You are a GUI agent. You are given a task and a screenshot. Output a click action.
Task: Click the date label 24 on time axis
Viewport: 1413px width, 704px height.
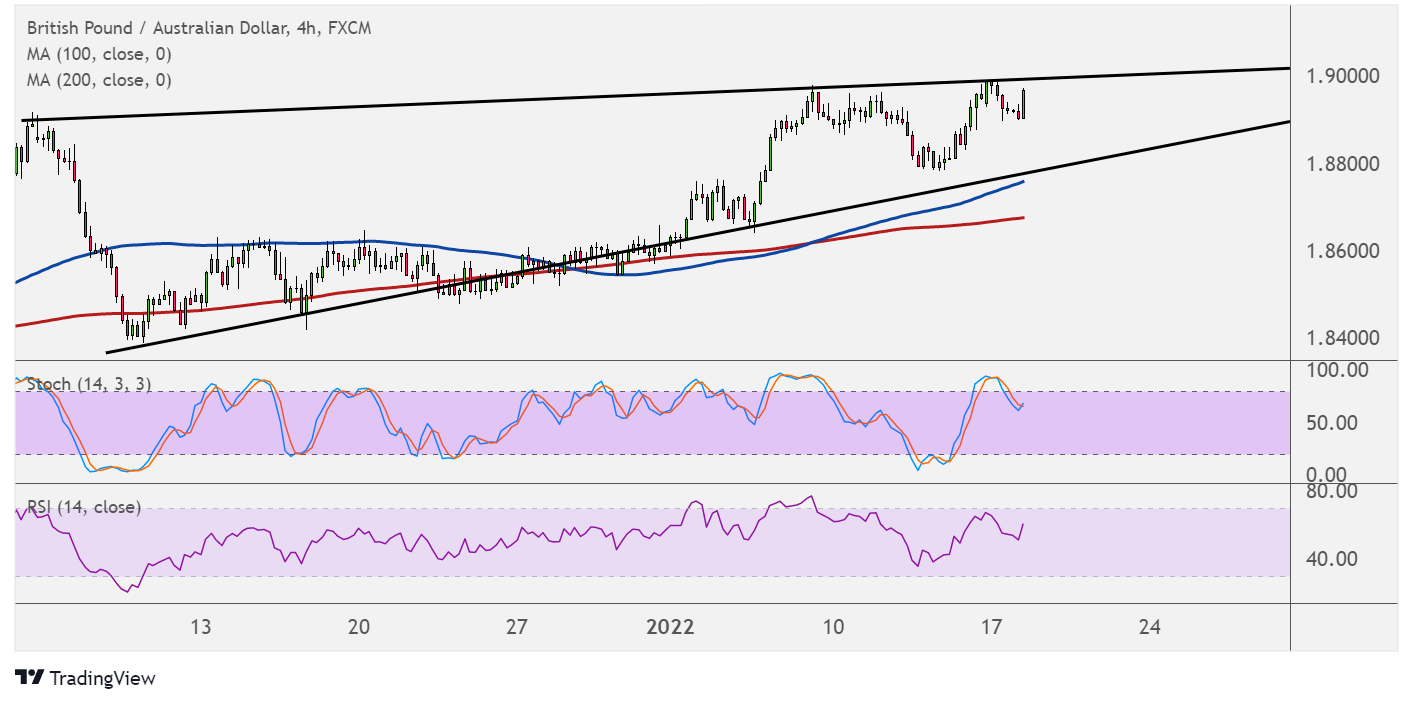click(x=1149, y=628)
